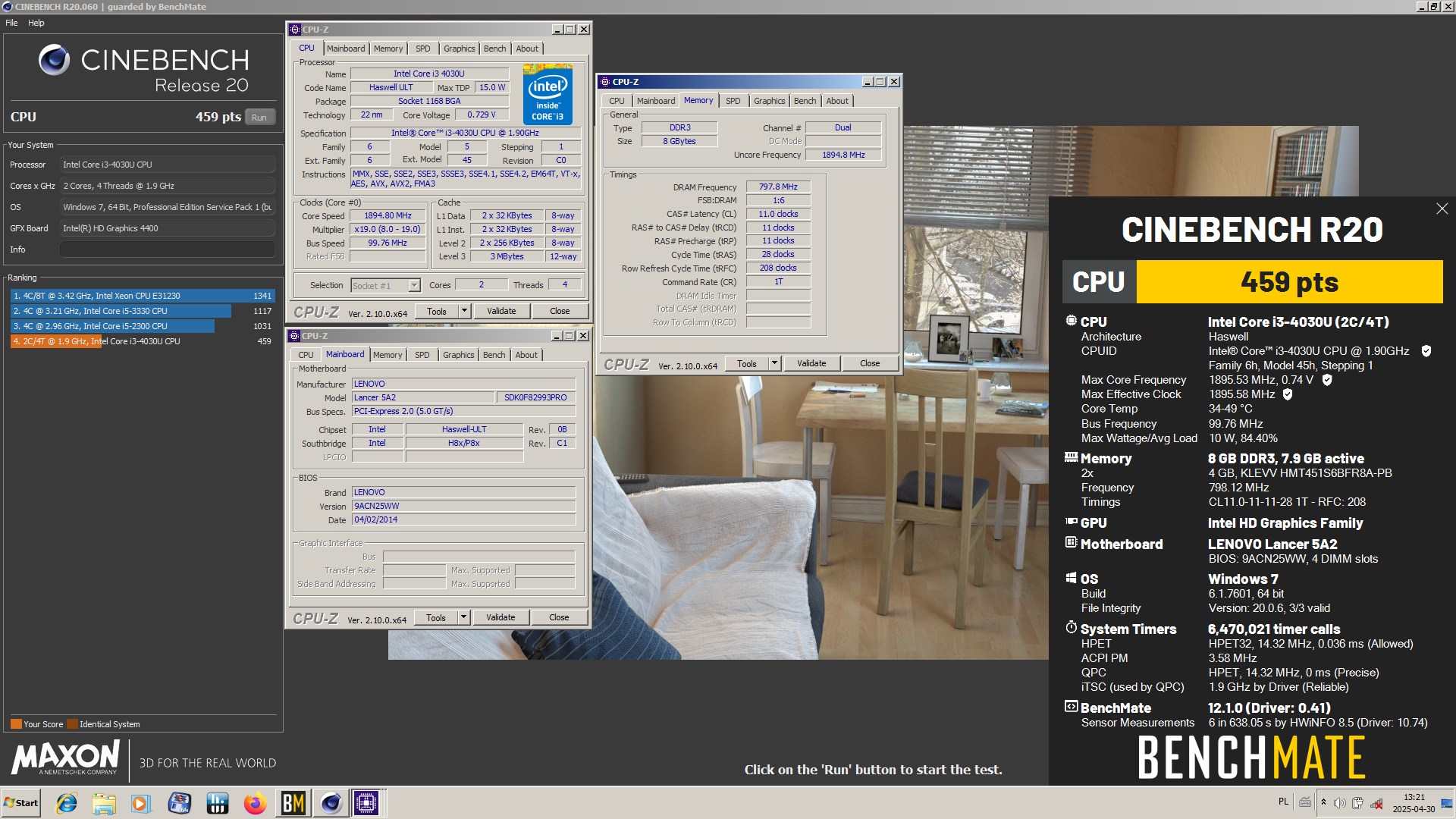Viewport: 1456px width, 819px height.
Task: Switch to CPU-Z taskbar icon
Action: coord(366,803)
